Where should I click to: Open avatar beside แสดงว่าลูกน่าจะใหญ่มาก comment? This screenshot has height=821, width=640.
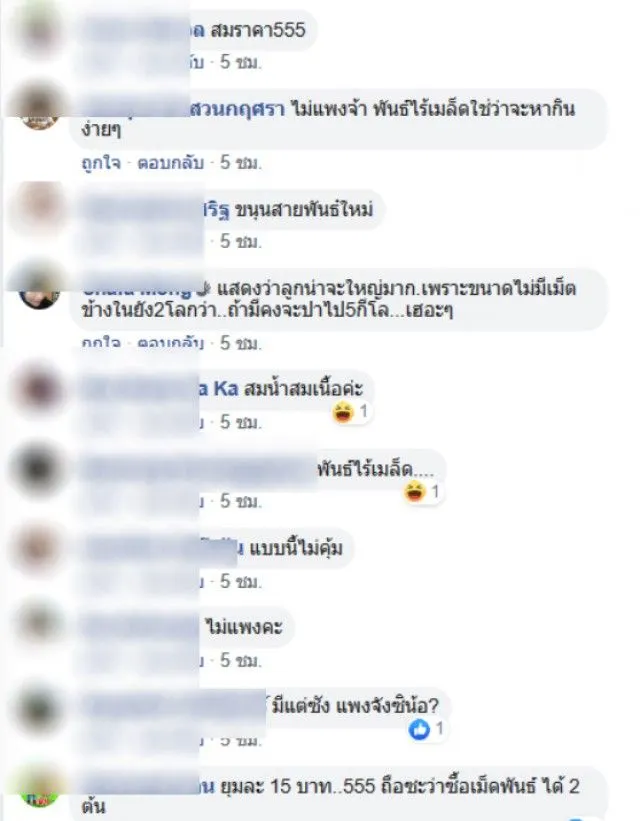(x=39, y=287)
